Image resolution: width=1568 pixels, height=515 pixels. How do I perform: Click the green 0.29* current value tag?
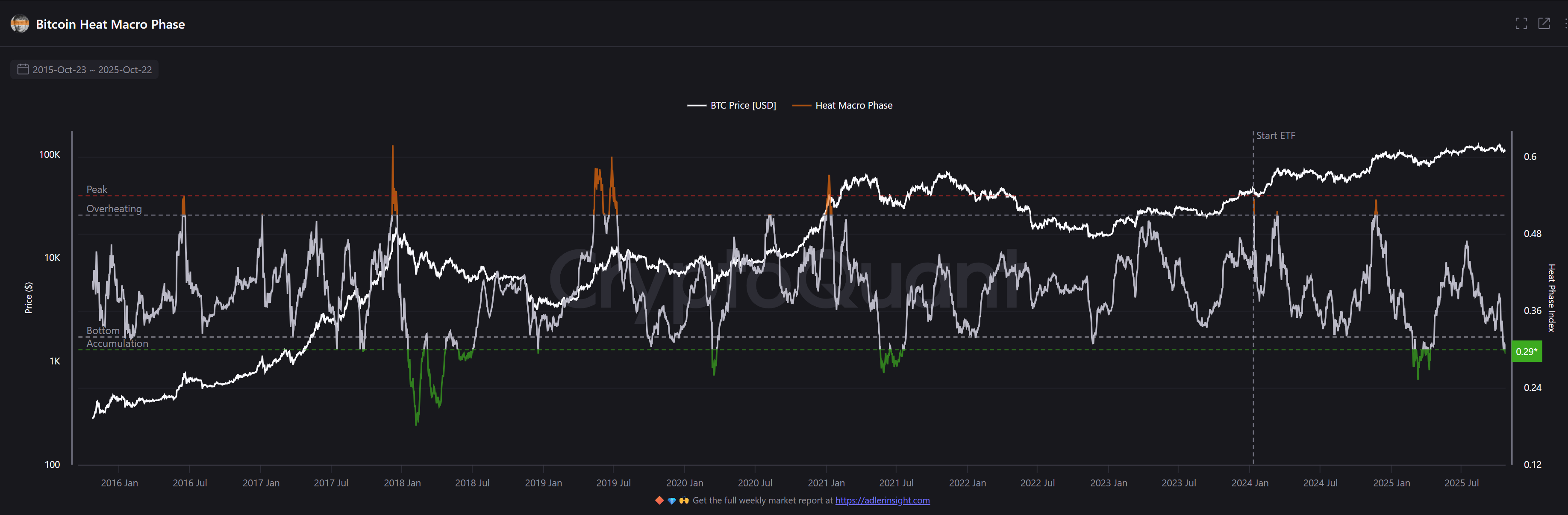point(1526,352)
